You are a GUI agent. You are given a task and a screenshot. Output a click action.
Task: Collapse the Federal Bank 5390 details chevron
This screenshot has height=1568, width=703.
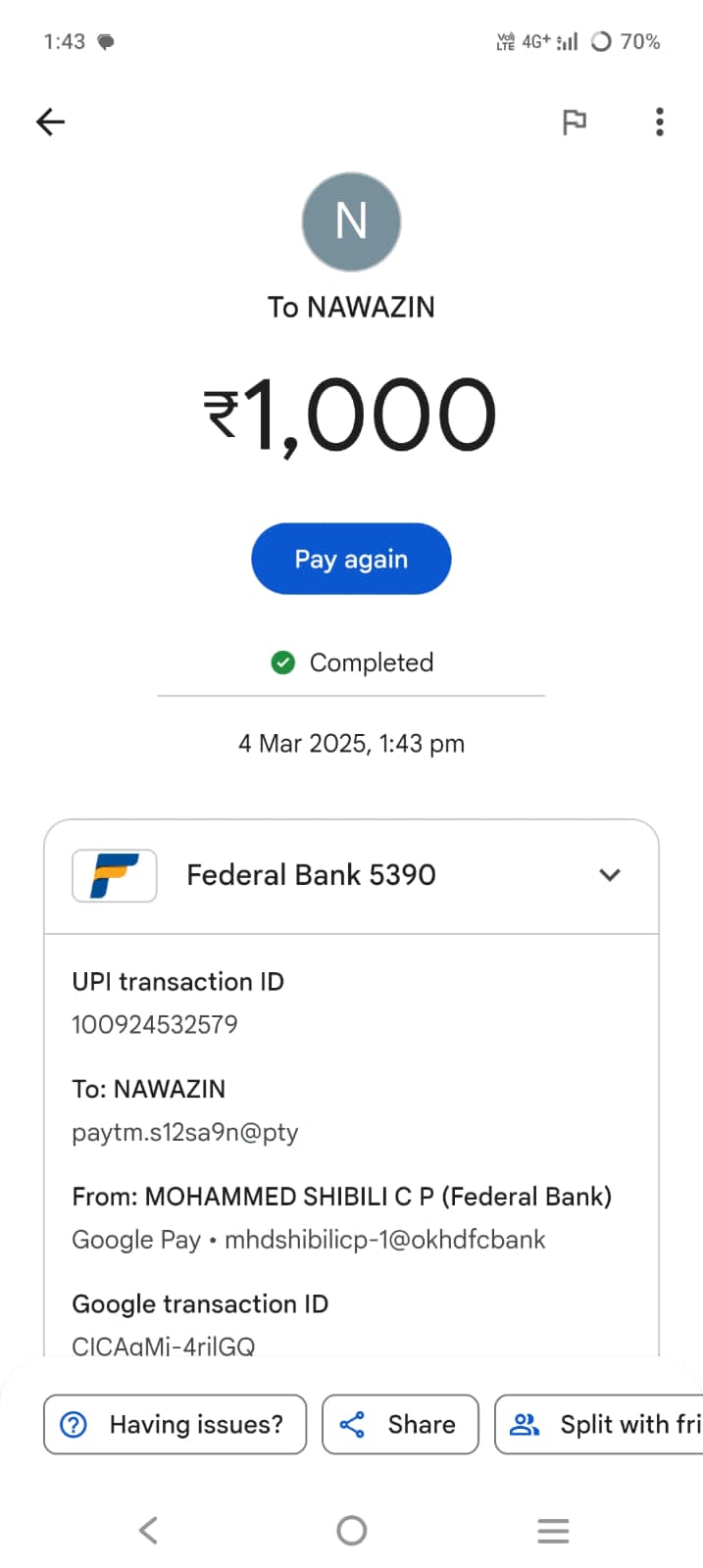610,875
